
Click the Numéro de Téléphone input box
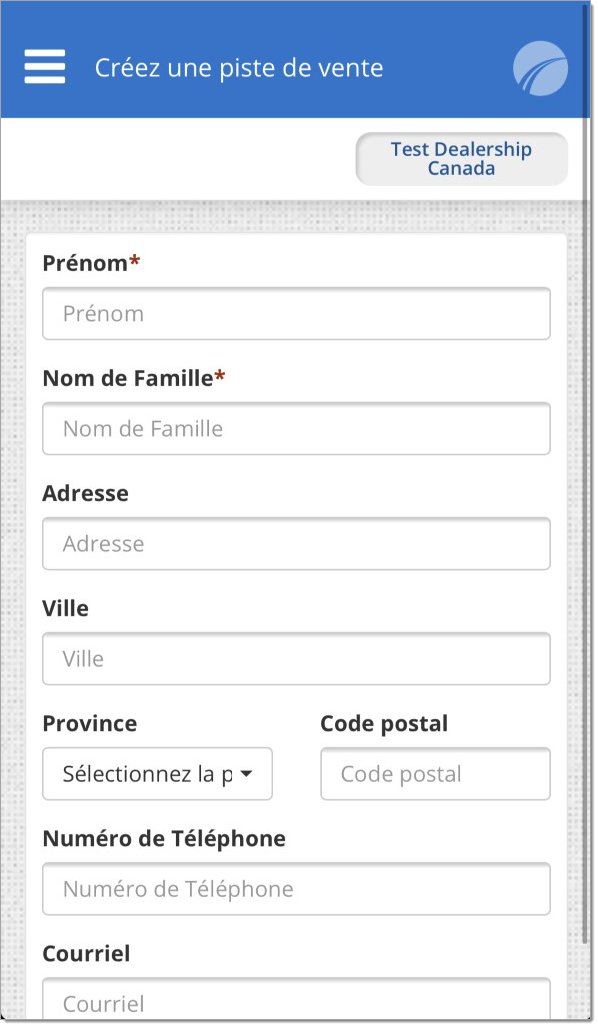click(x=296, y=889)
